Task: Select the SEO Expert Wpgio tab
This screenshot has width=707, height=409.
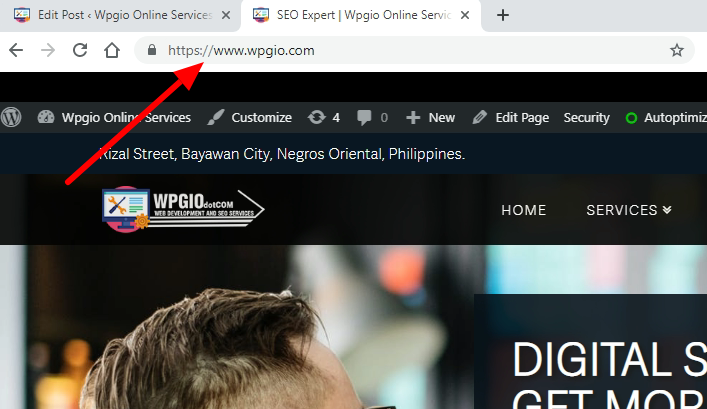Action: click(361, 15)
